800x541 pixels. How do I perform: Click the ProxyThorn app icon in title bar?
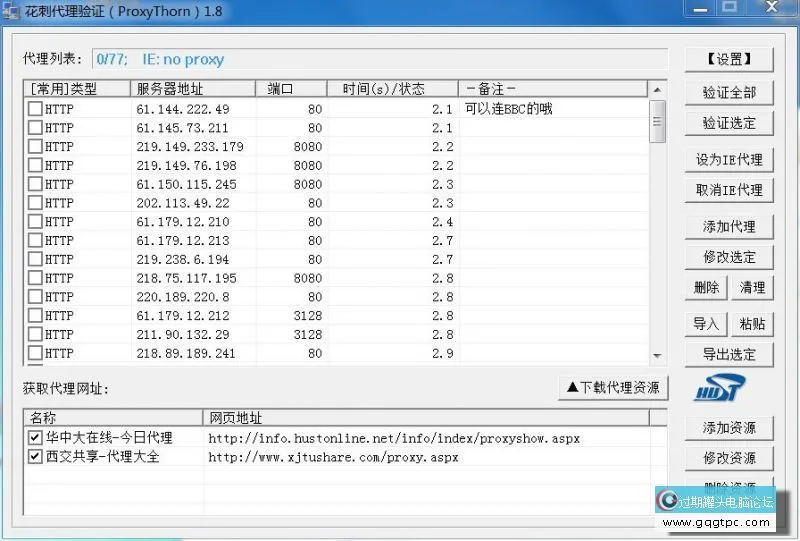pyautogui.click(x=11, y=11)
